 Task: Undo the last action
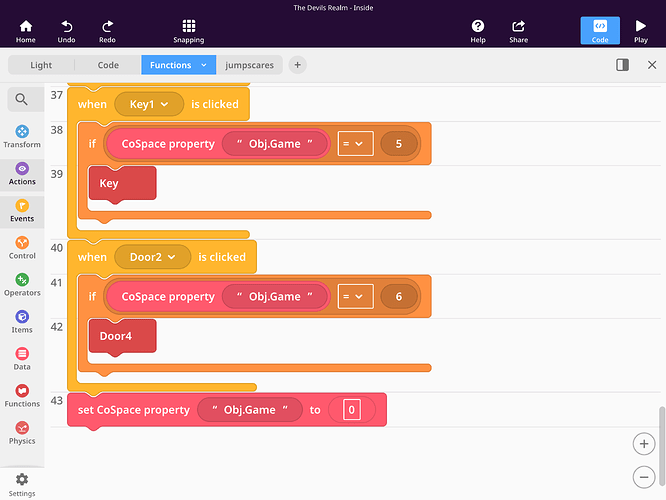pos(66,26)
